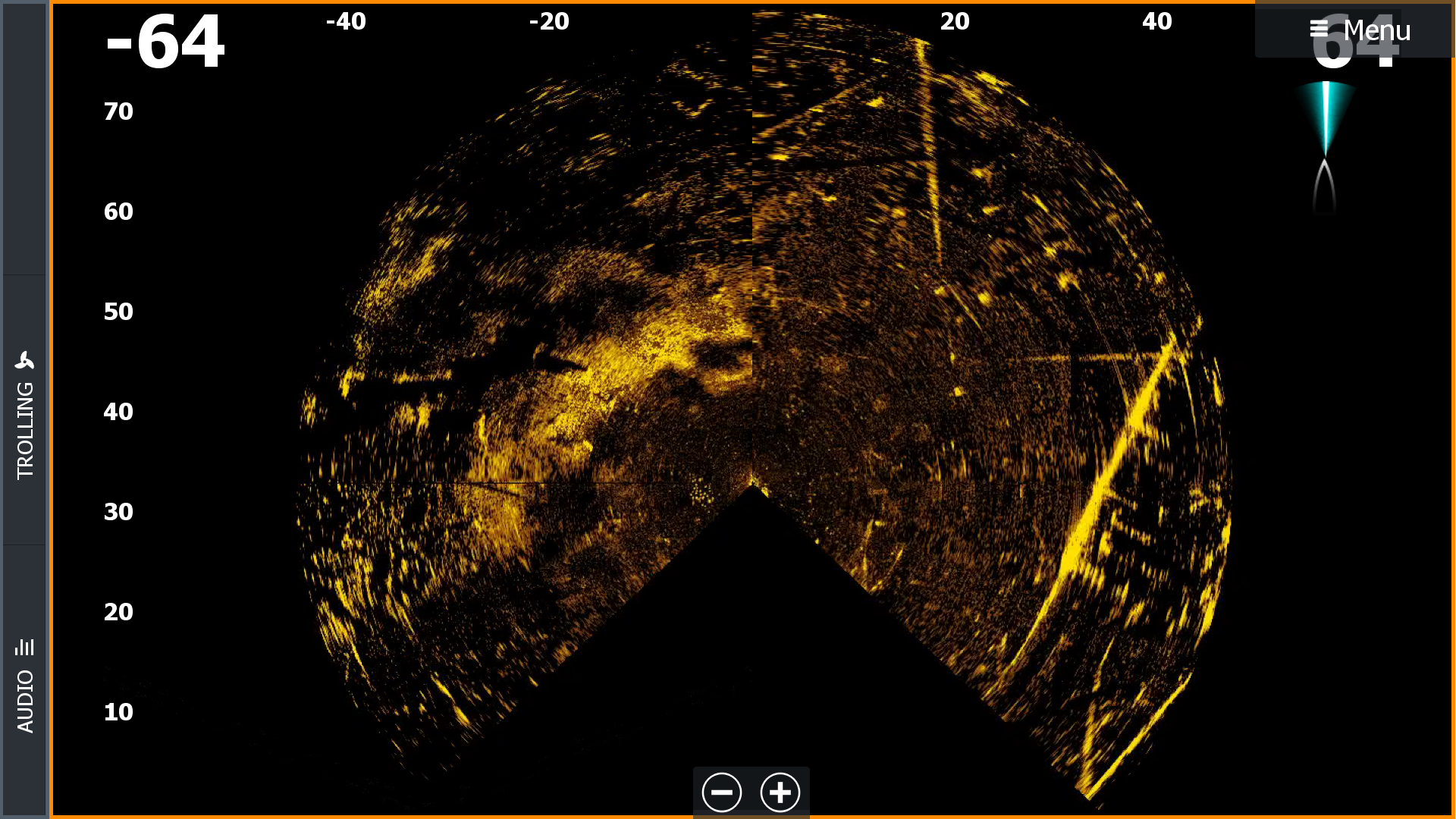Image resolution: width=1456 pixels, height=819 pixels.
Task: Click the 40 mark on the depth scale
Action: click(118, 412)
